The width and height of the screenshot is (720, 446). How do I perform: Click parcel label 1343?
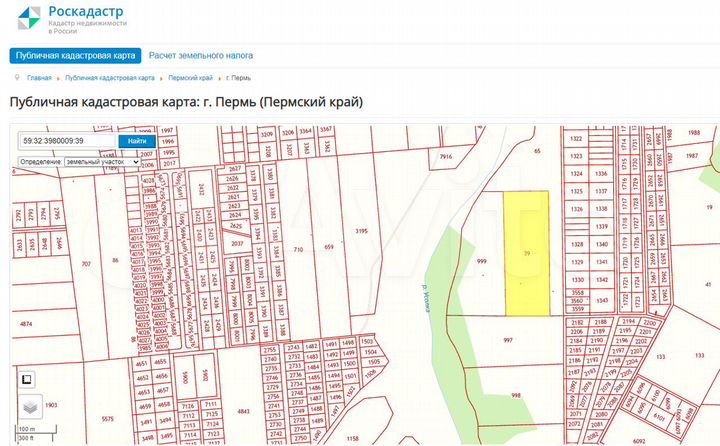(602, 300)
